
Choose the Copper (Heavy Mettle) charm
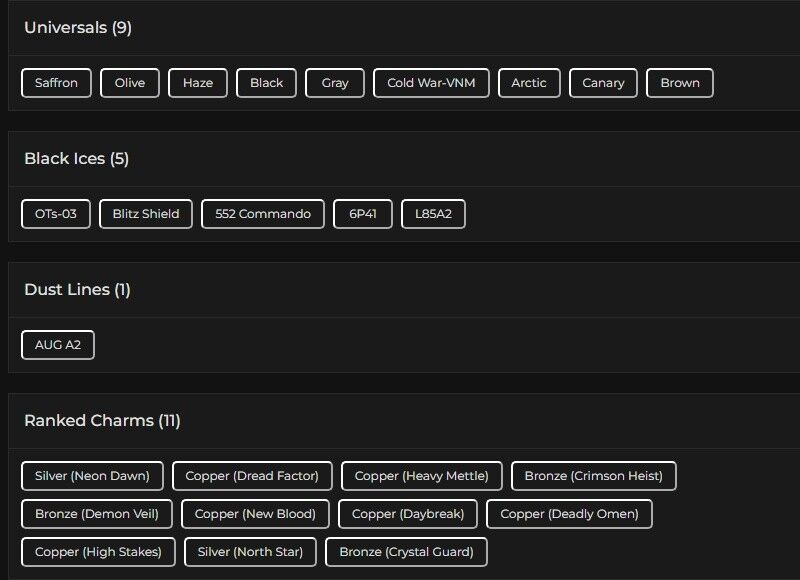pyautogui.click(x=421, y=476)
